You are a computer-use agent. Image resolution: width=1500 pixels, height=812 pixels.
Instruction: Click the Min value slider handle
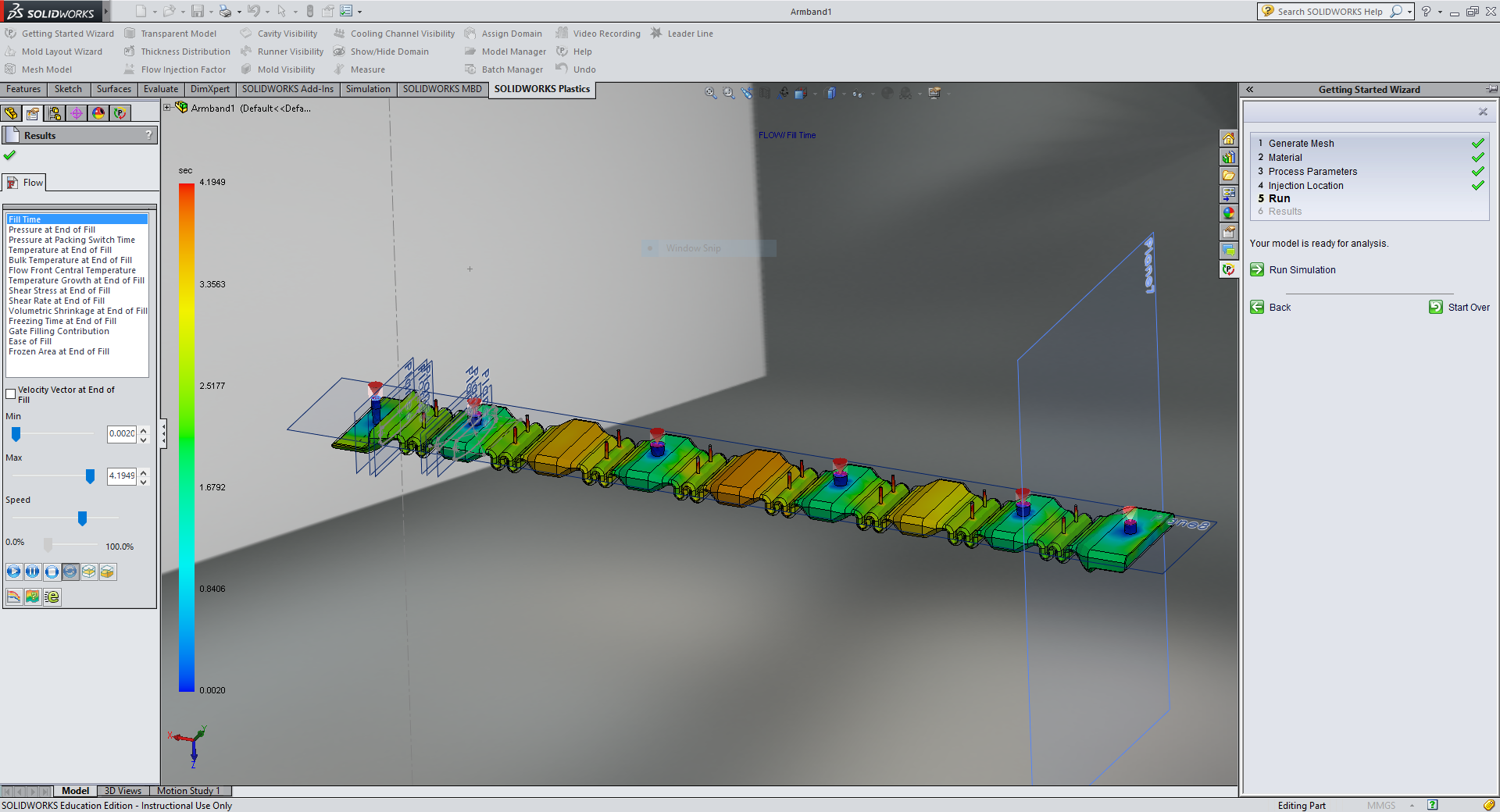coord(16,434)
